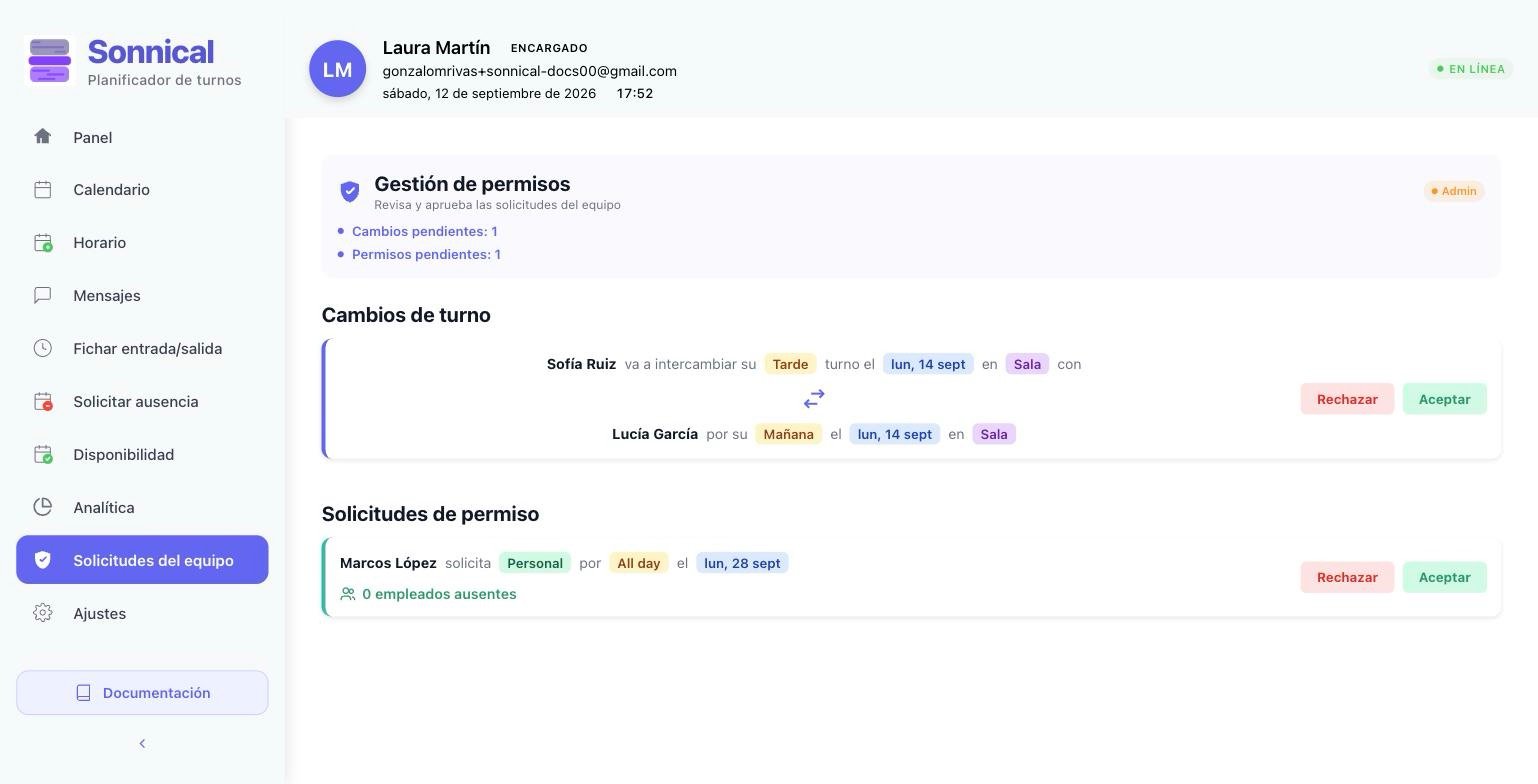Image resolution: width=1538 pixels, height=784 pixels.
Task: Click the Calendario calendar icon
Action: point(42,189)
